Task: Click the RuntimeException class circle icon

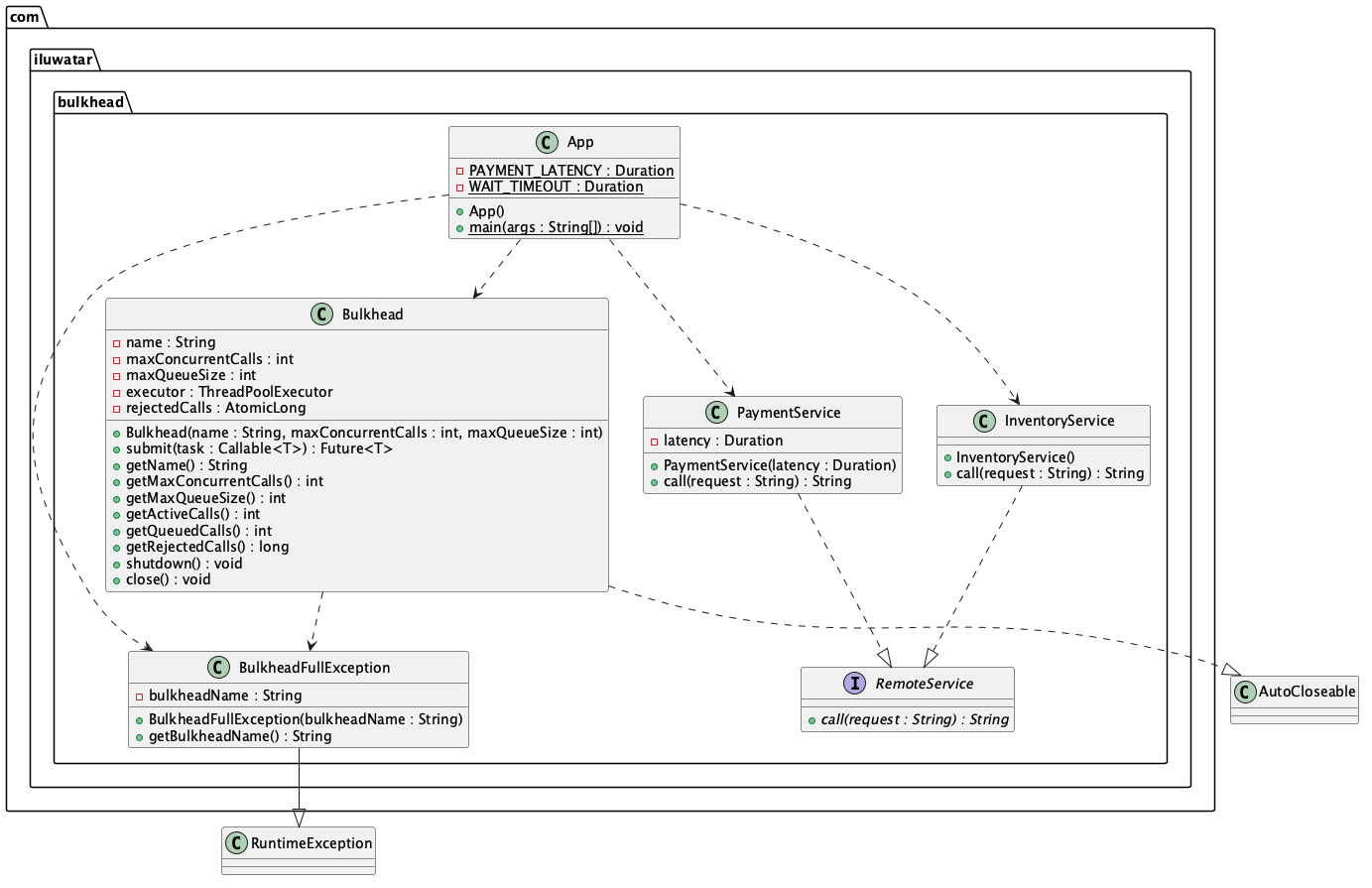Action: [236, 843]
